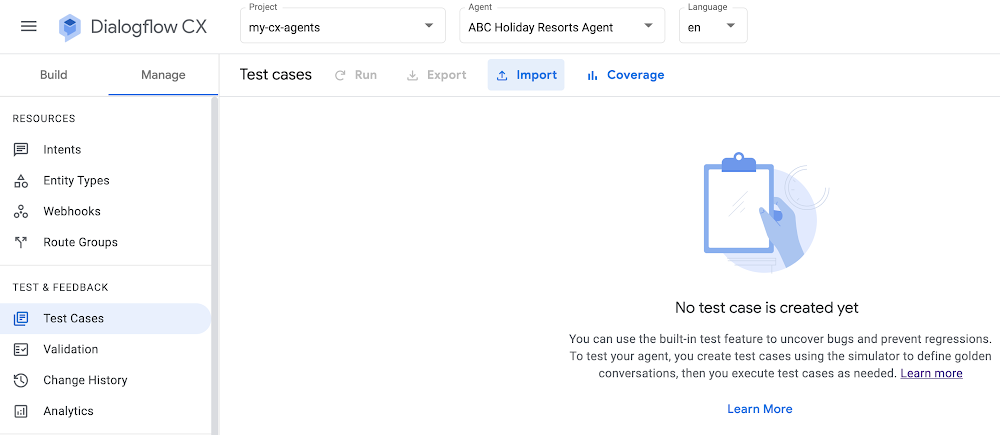Expand the Agent dropdown arrow
Screen dimensions: 1000x435
(x=648, y=26)
